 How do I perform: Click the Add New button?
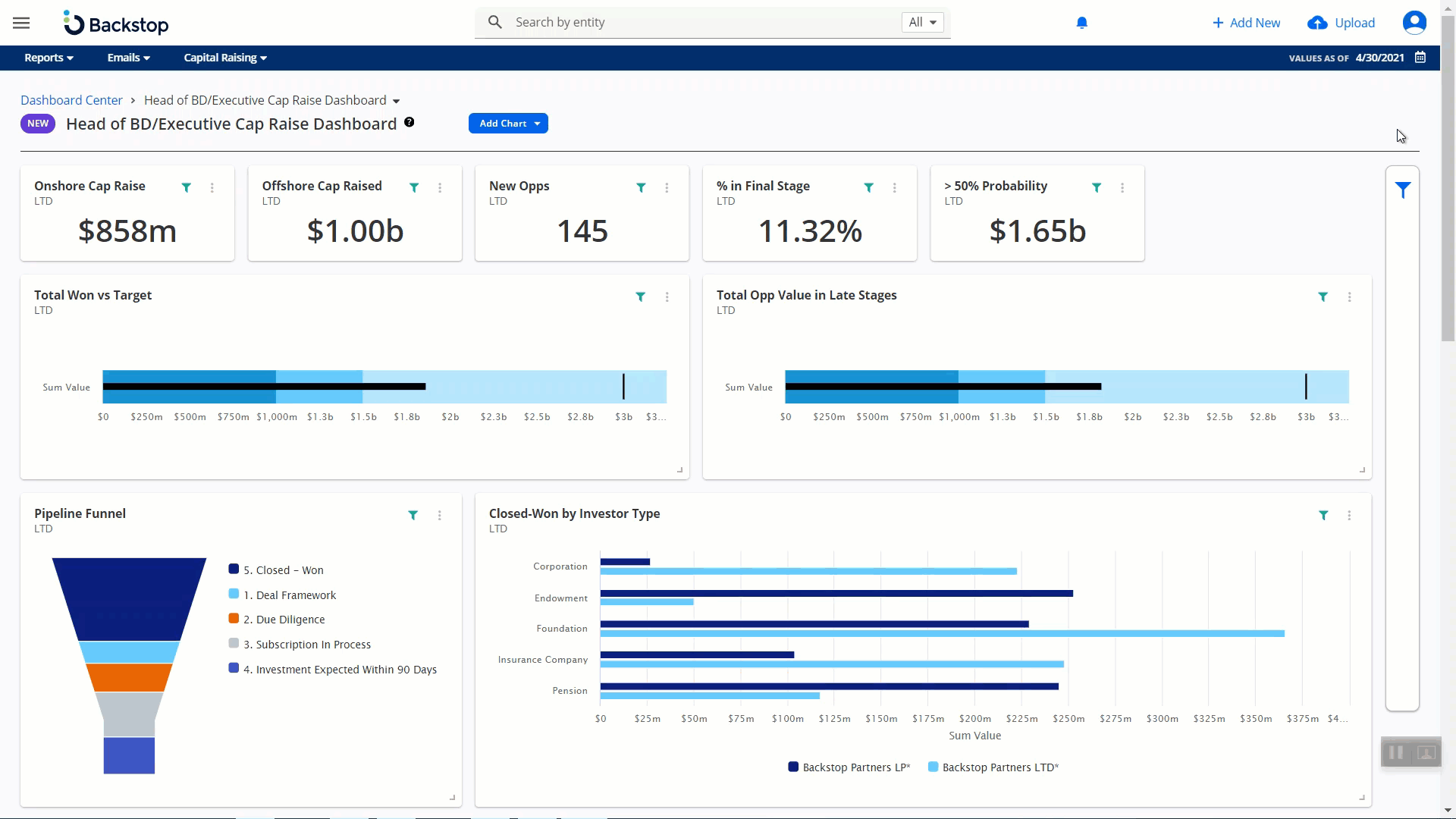(x=1247, y=23)
